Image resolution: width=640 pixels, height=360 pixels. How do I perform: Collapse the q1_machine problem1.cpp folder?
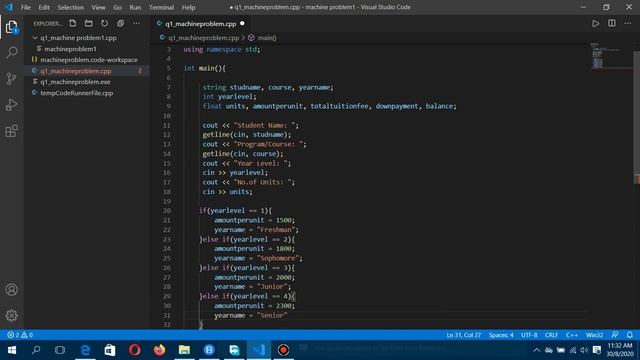coord(86,38)
